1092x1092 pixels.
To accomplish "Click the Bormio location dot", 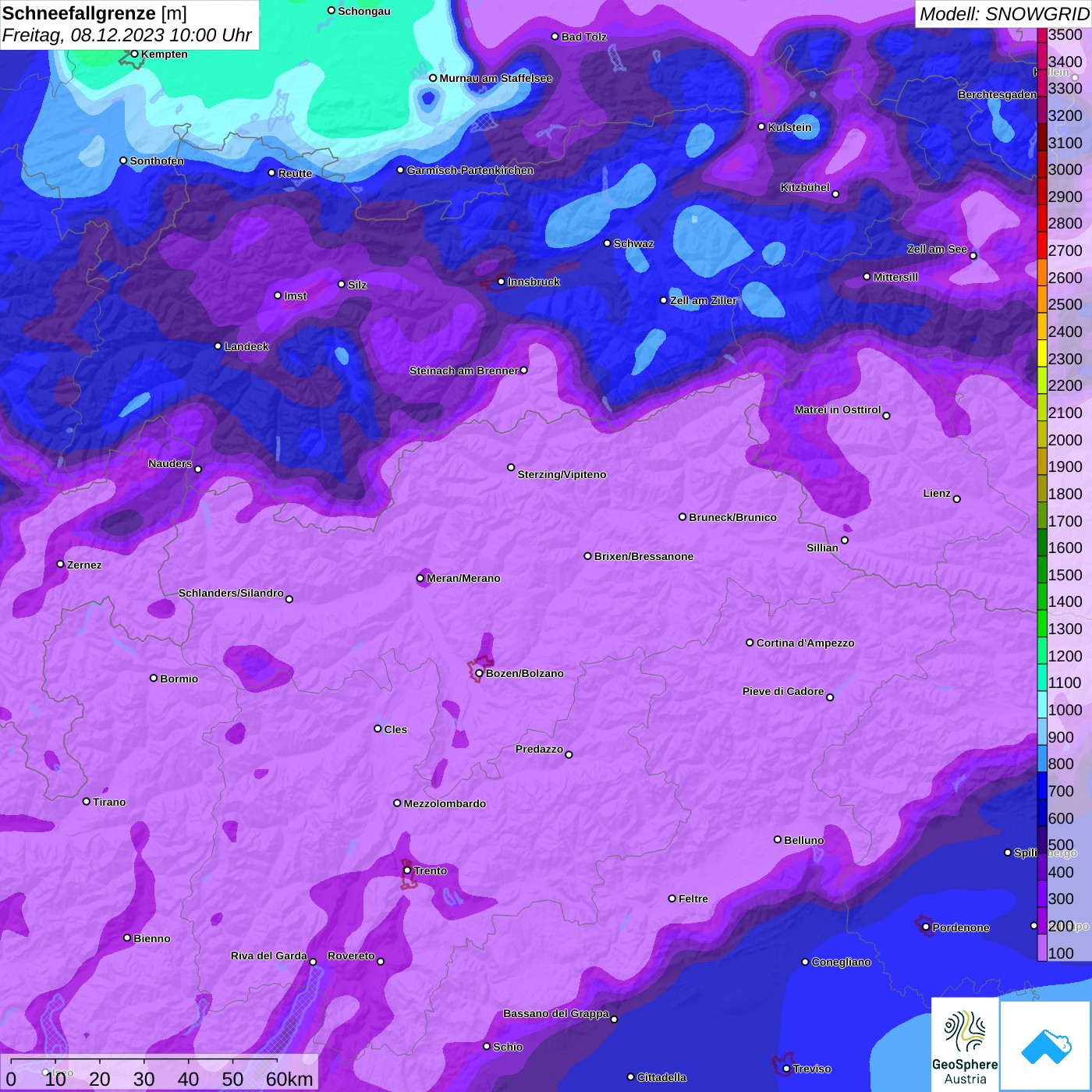I will pyautogui.click(x=154, y=678).
